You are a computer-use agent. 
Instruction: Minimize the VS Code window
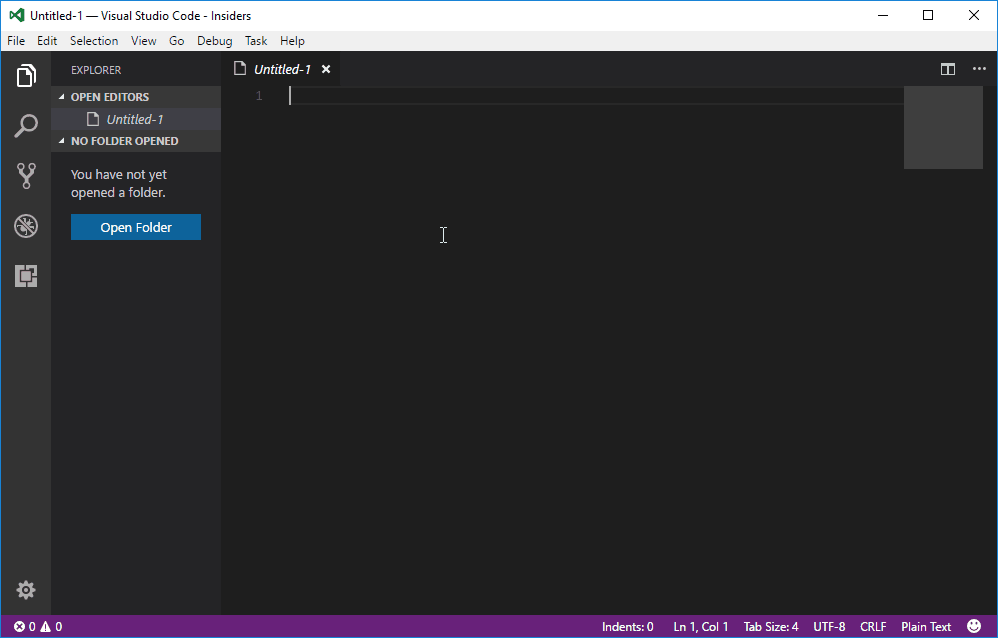883,15
